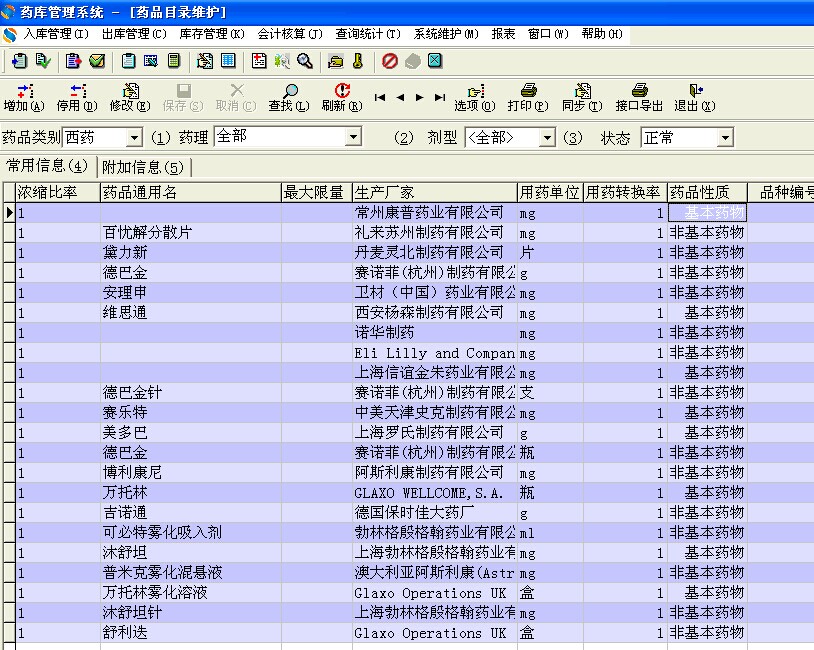Click the magnifying glass icon in top toolbar

point(305,61)
